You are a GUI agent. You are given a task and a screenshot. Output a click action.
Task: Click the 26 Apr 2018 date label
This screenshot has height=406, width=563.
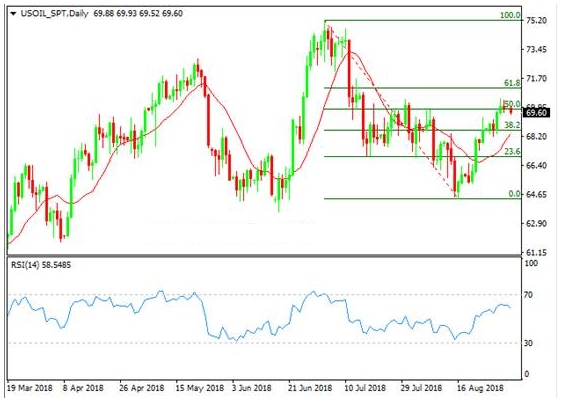tap(141, 388)
